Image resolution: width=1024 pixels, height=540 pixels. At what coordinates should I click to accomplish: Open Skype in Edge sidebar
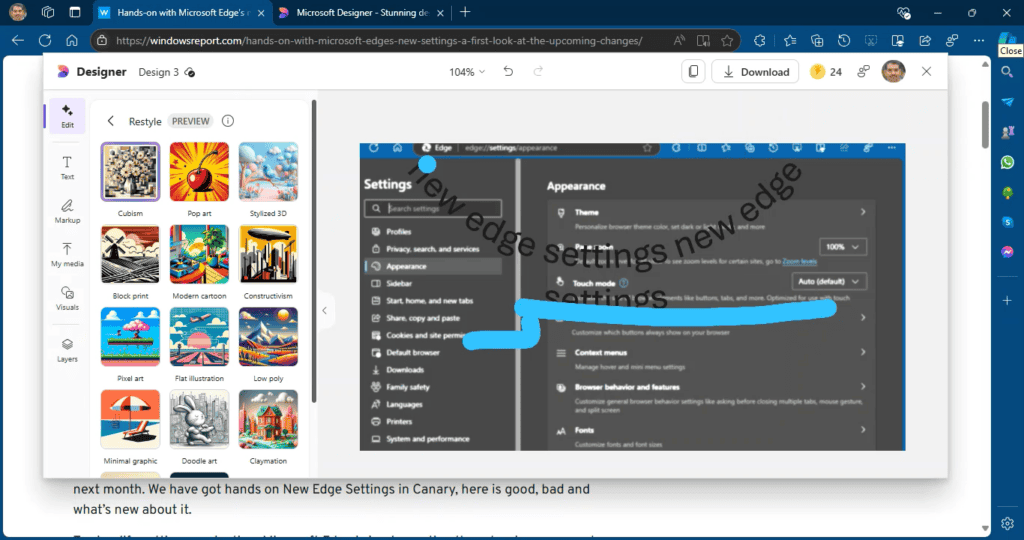tap(1007, 222)
